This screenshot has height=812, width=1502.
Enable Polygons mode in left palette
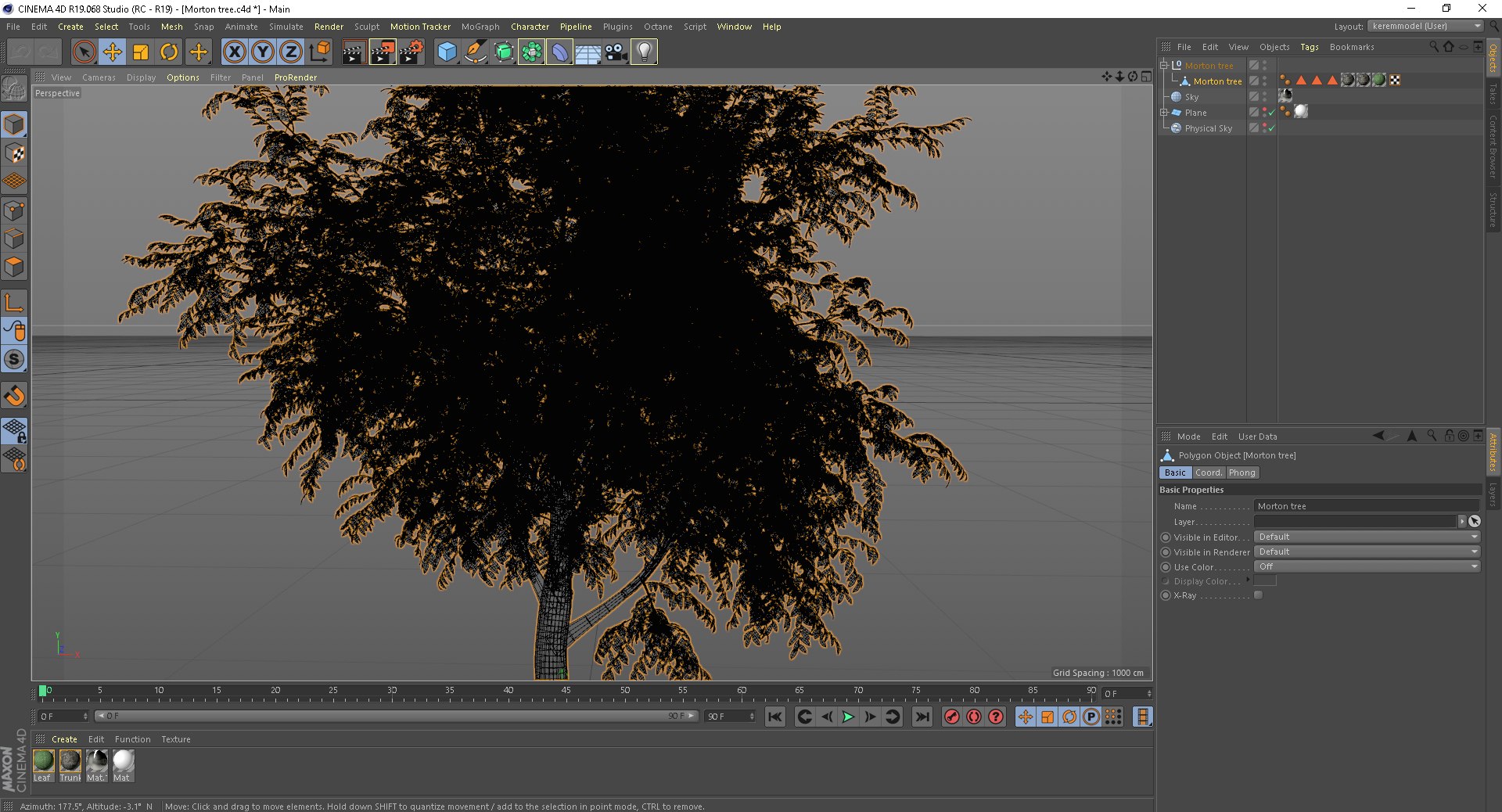[x=15, y=267]
